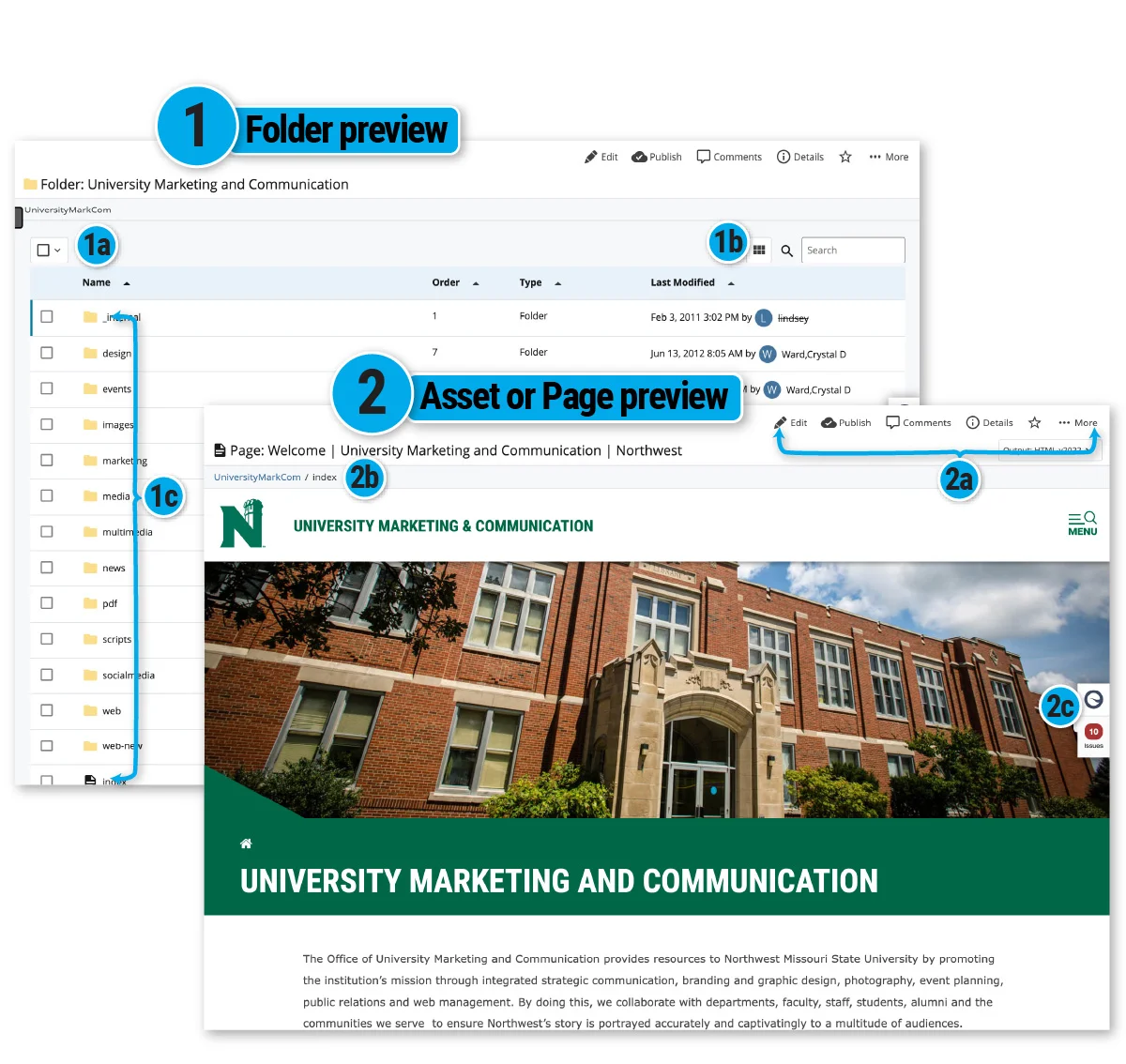Open the images folder
The height and width of the screenshot is (1064, 1126).
coord(117,425)
